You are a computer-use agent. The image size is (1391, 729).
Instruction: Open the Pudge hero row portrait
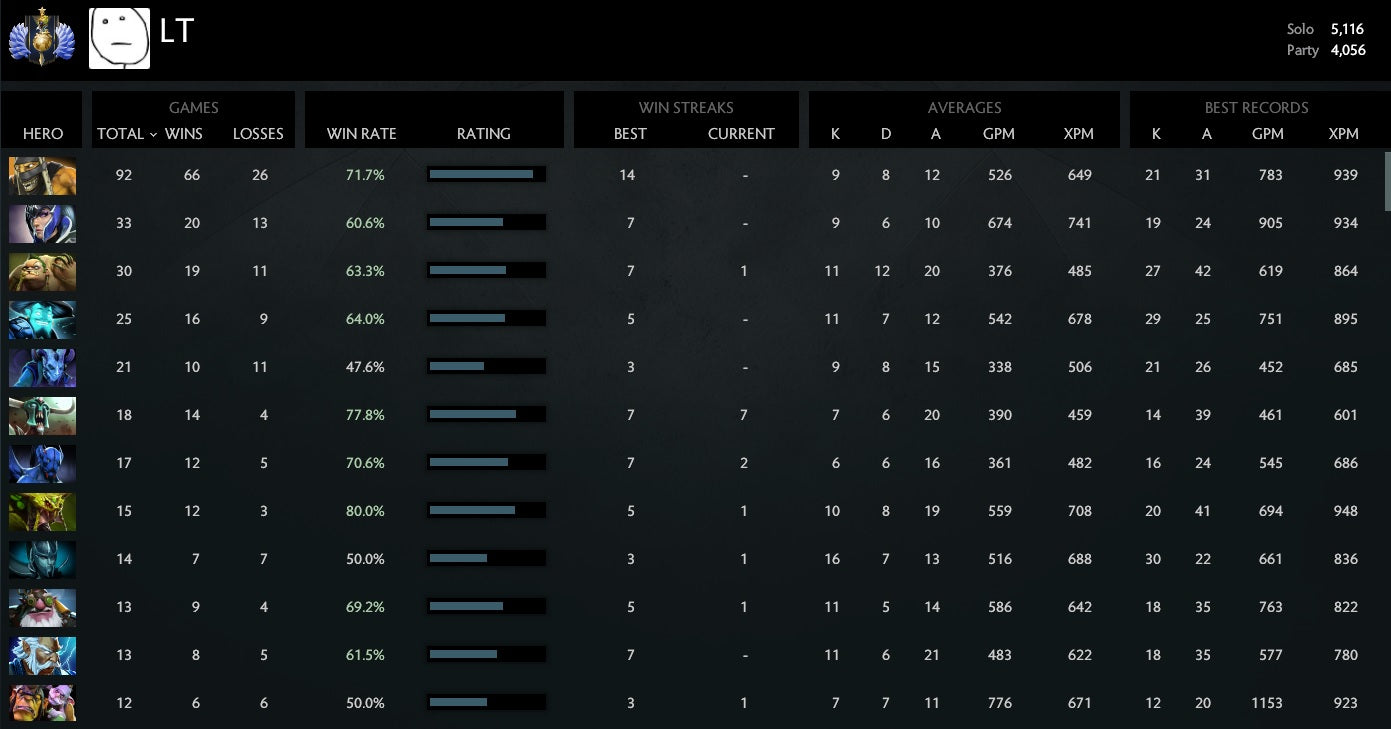[x=42, y=272]
